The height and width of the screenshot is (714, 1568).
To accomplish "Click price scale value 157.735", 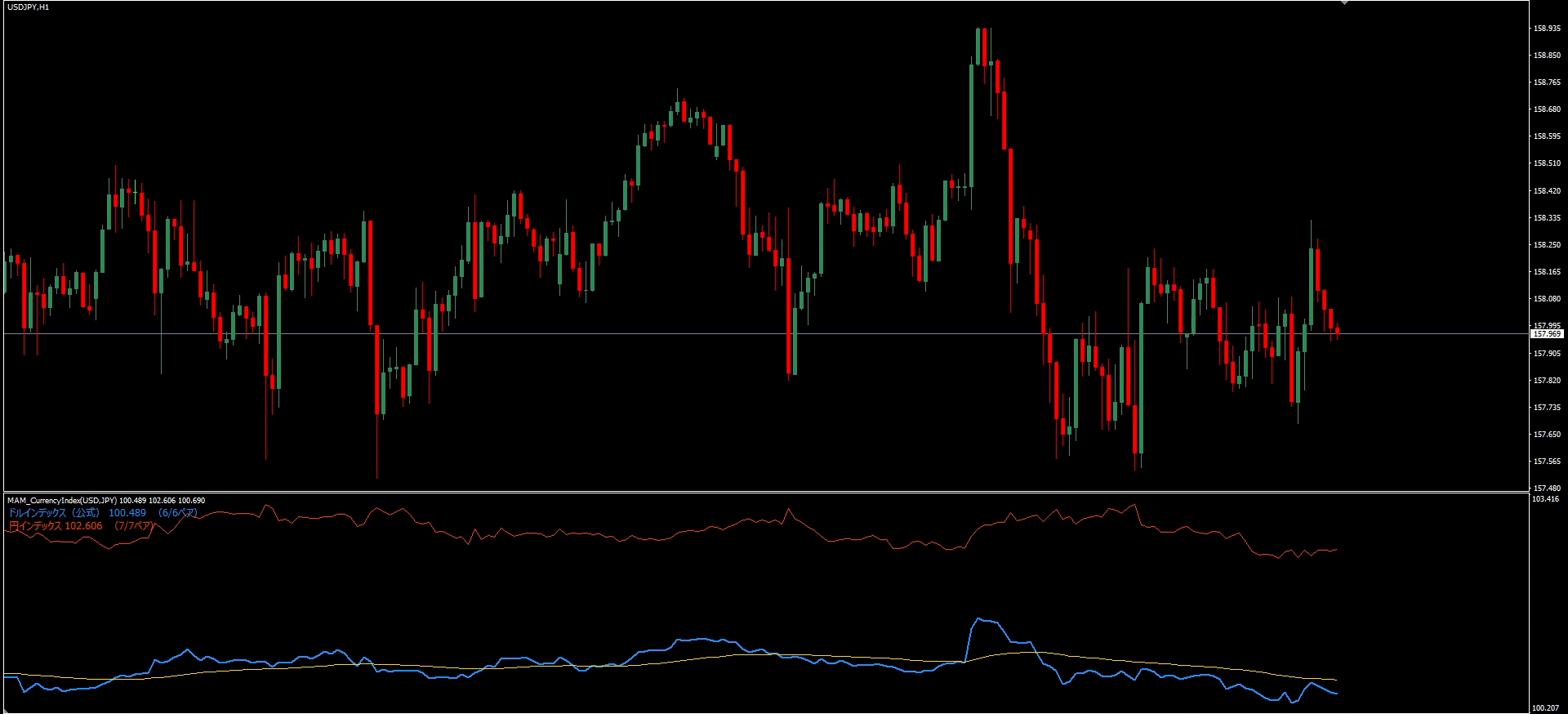I will [x=1548, y=408].
